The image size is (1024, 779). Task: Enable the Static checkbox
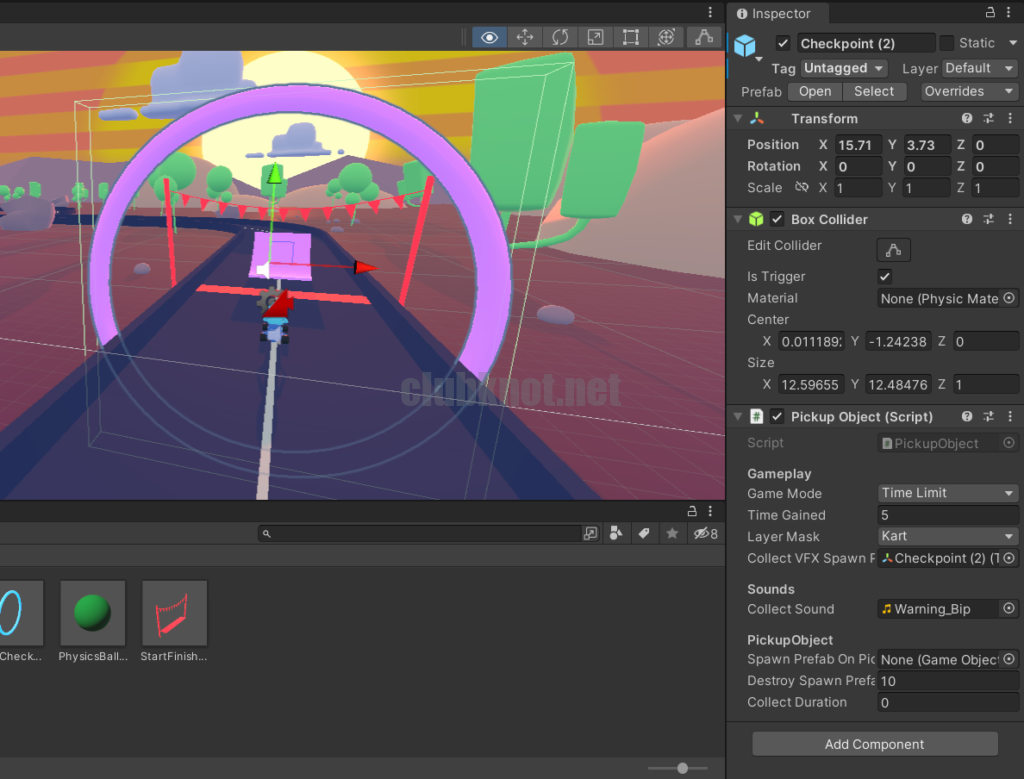(947, 43)
